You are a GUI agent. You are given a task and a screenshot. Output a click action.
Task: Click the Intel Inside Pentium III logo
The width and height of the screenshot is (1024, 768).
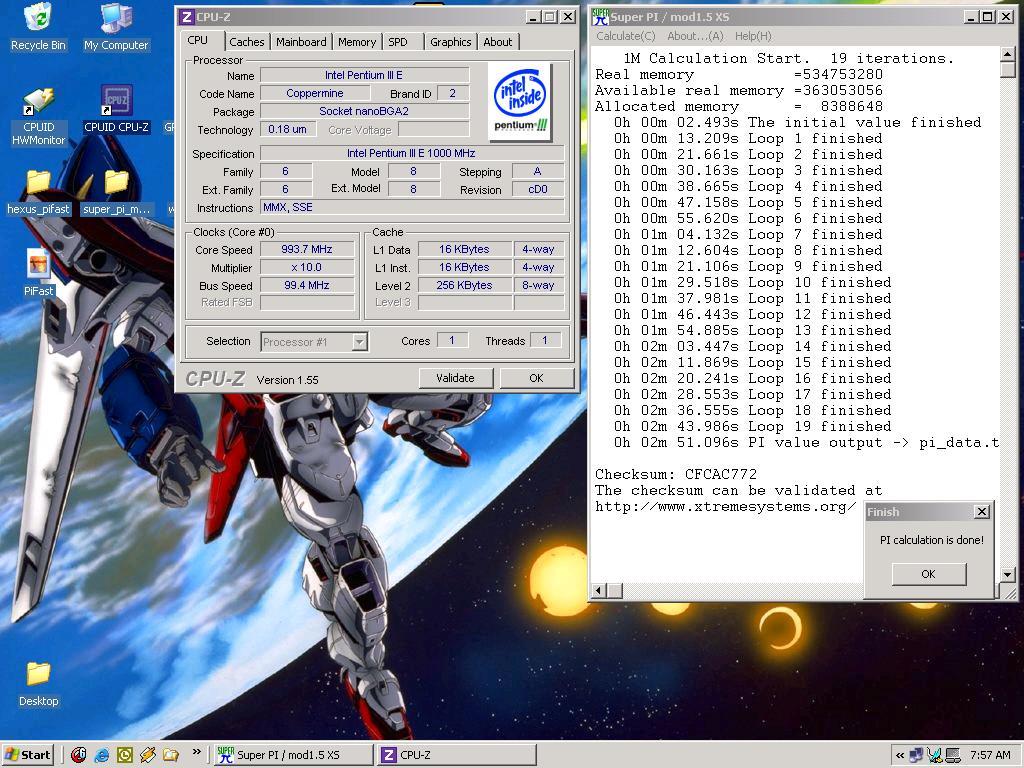point(520,102)
